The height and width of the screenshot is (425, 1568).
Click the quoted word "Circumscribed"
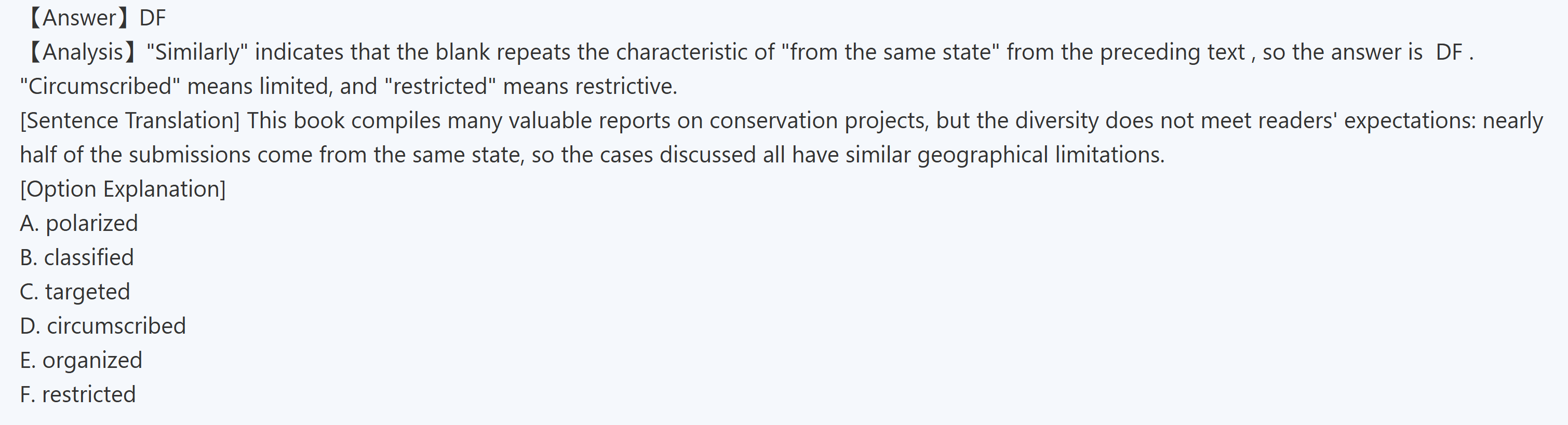click(x=100, y=86)
